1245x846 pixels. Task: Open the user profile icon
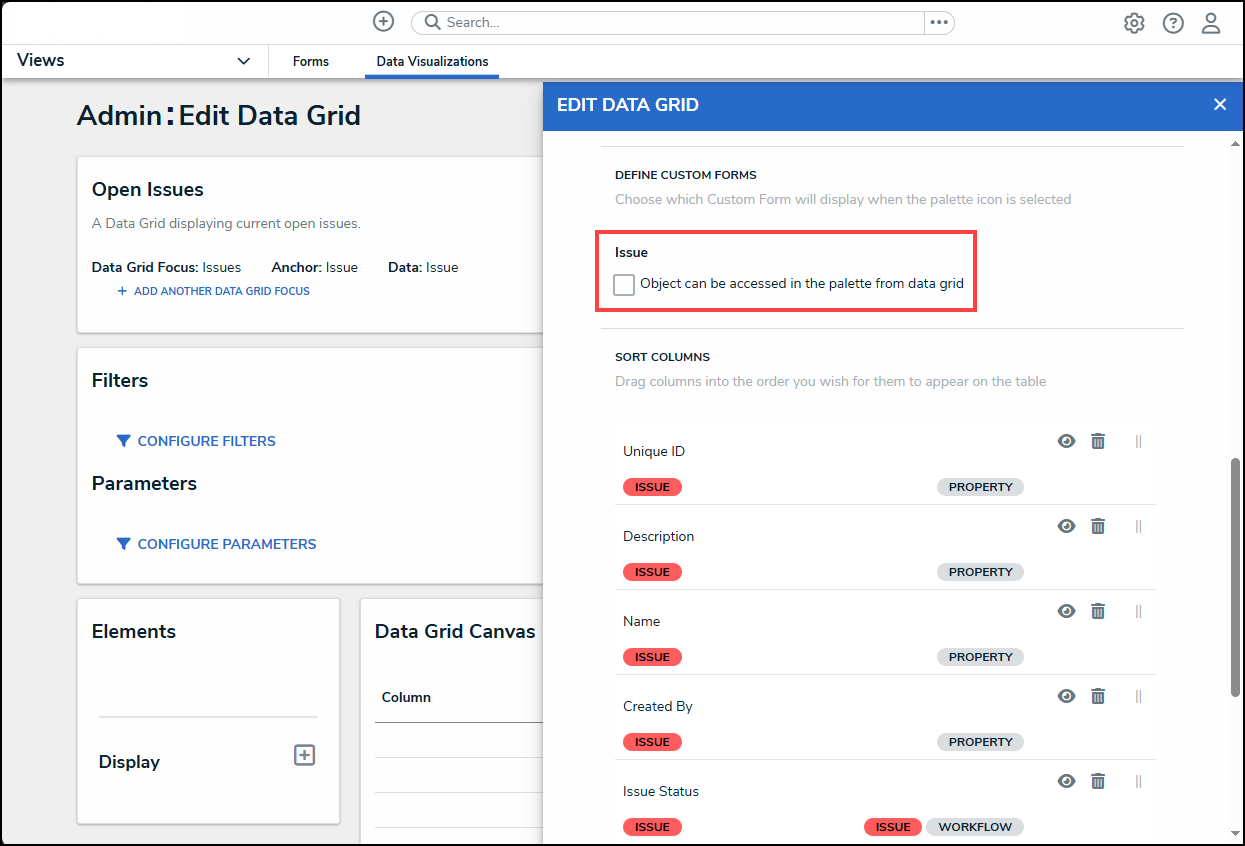point(1211,23)
